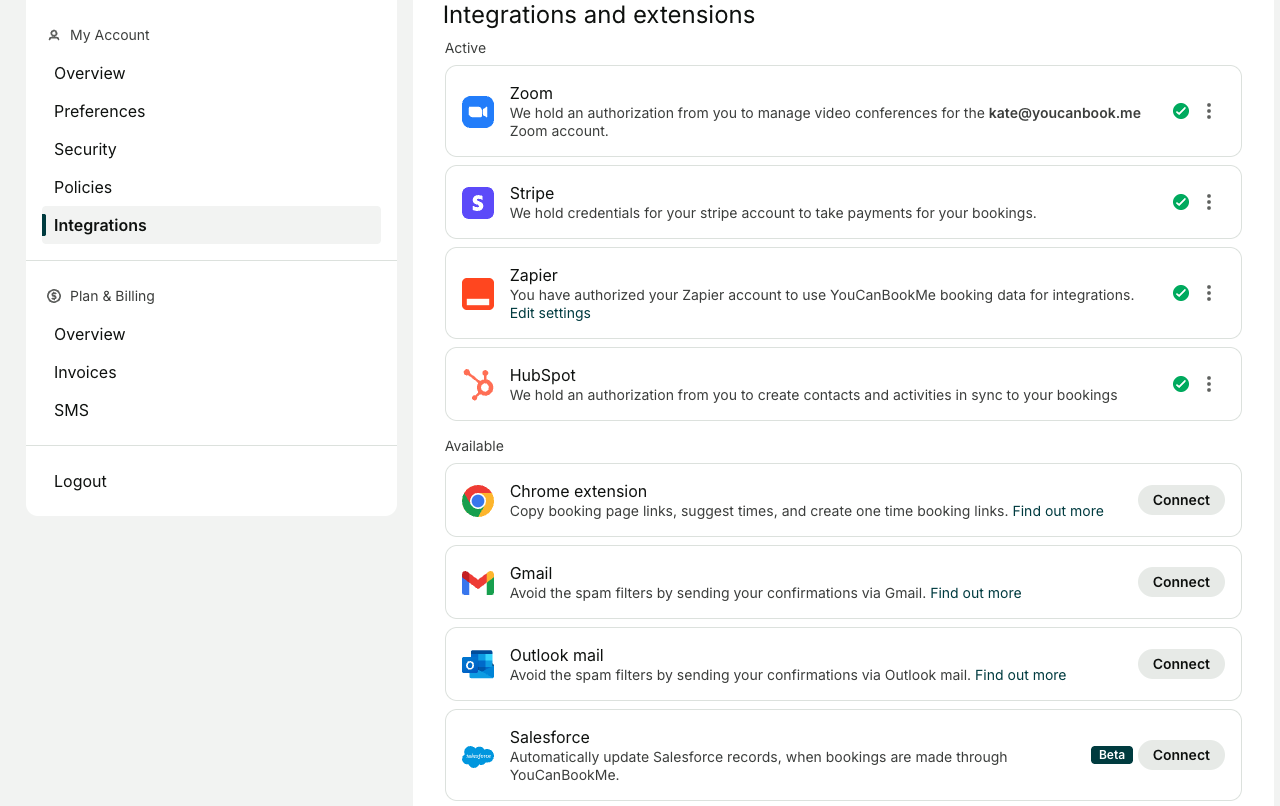Click the green checkmark on Zoom row
1280x806 pixels.
[1181, 111]
